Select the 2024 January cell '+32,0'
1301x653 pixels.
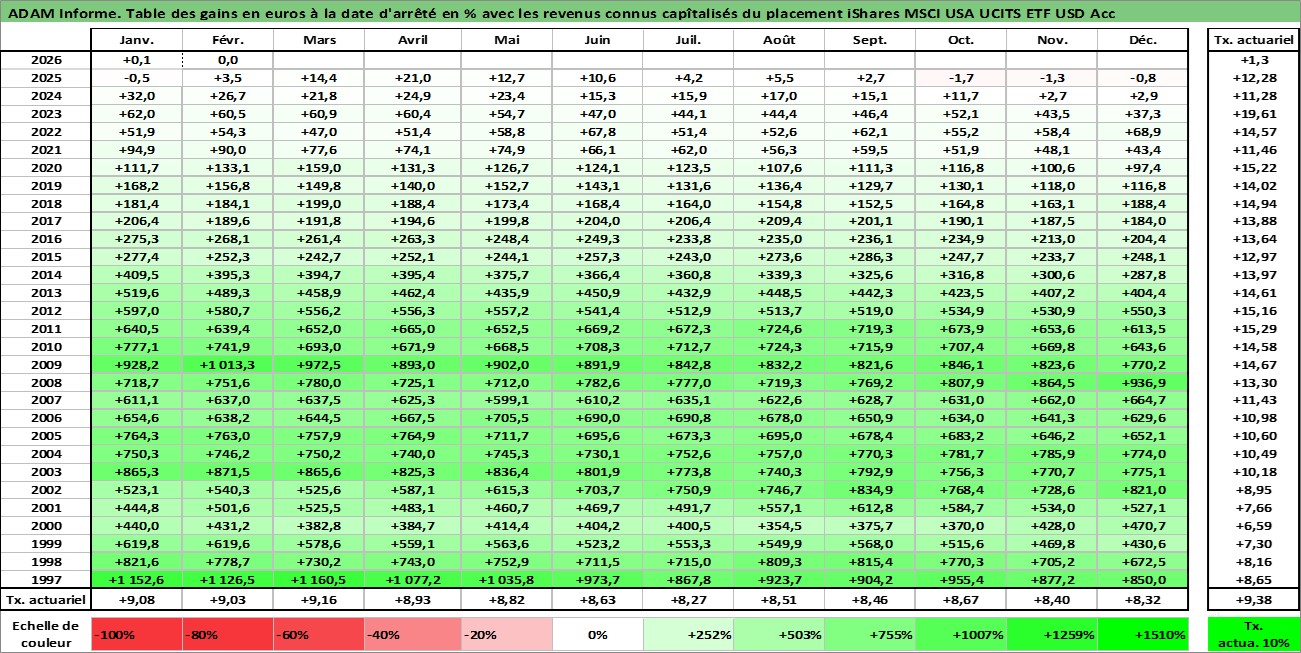click(x=136, y=96)
